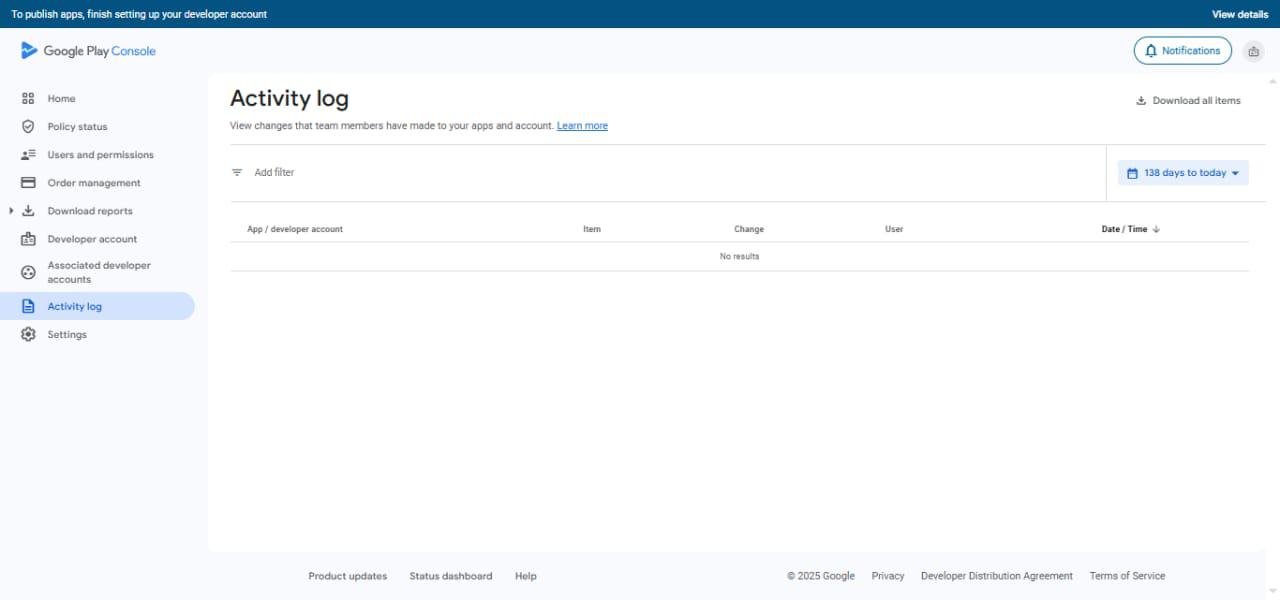Viewport: 1280px width, 600px height.
Task: Click the Activity log document icon
Action: pyautogui.click(x=28, y=307)
